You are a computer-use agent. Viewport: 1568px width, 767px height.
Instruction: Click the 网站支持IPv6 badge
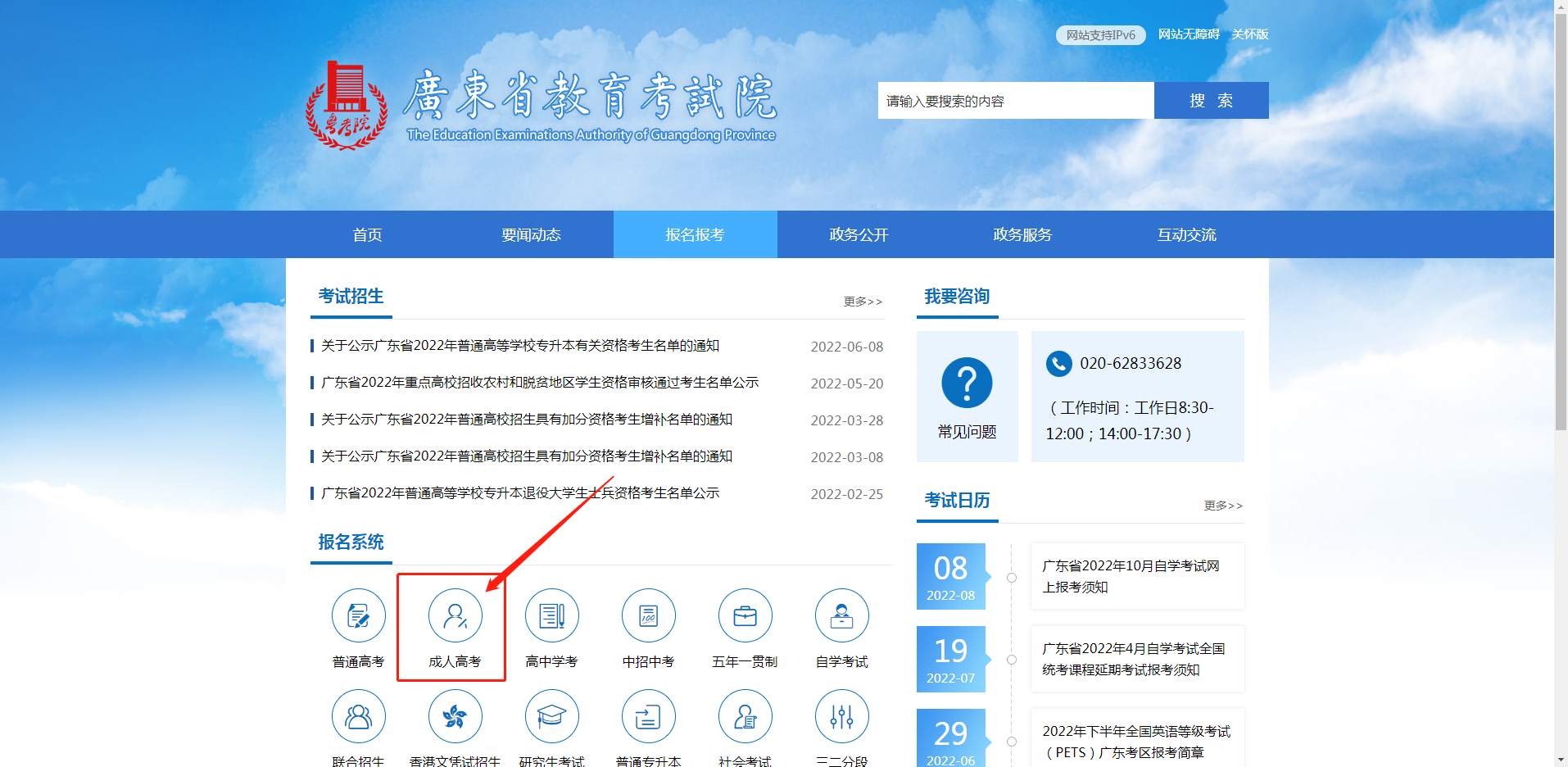click(x=1100, y=35)
